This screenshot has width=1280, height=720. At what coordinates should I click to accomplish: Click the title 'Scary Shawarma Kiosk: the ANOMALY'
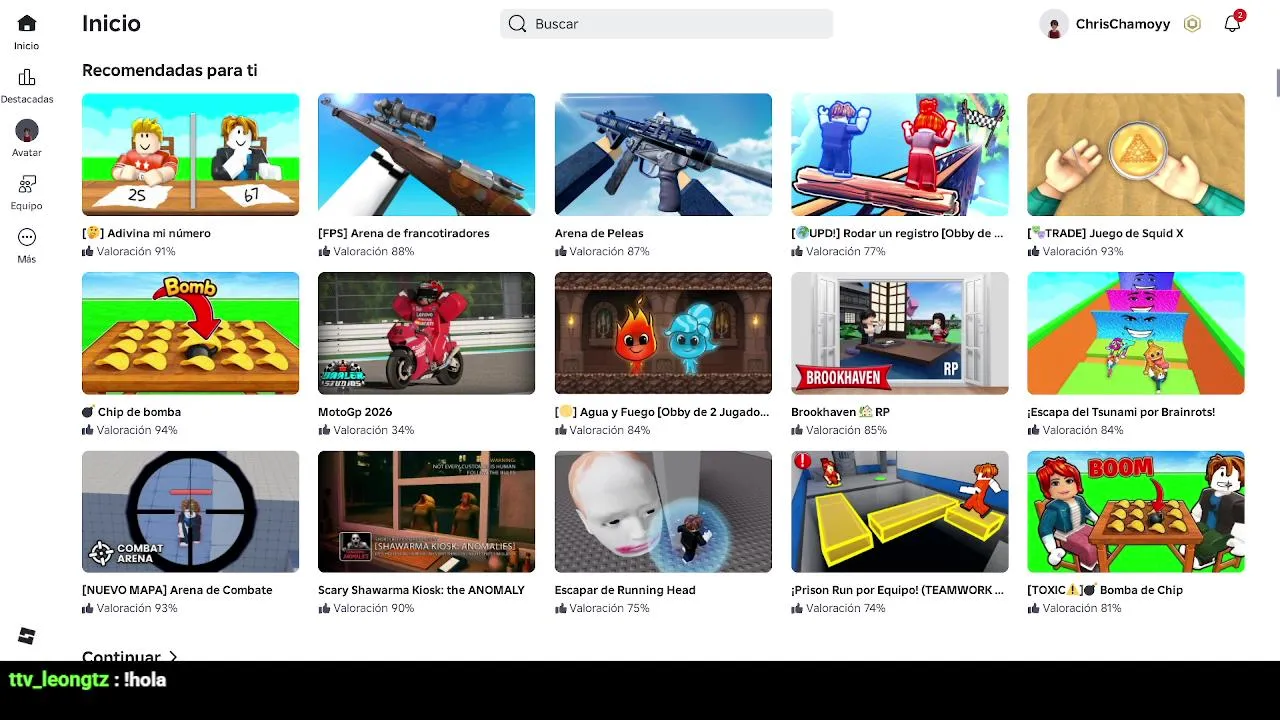pyautogui.click(x=421, y=590)
